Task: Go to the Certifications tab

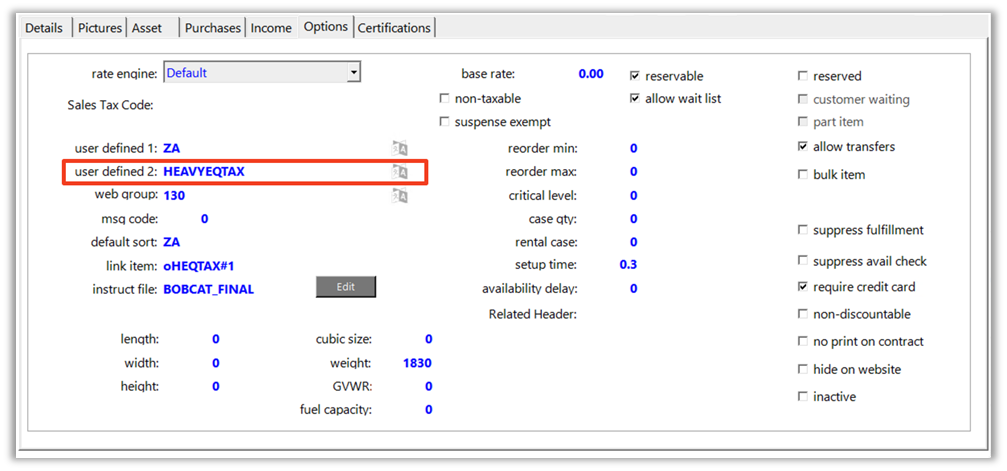Action: pos(394,28)
